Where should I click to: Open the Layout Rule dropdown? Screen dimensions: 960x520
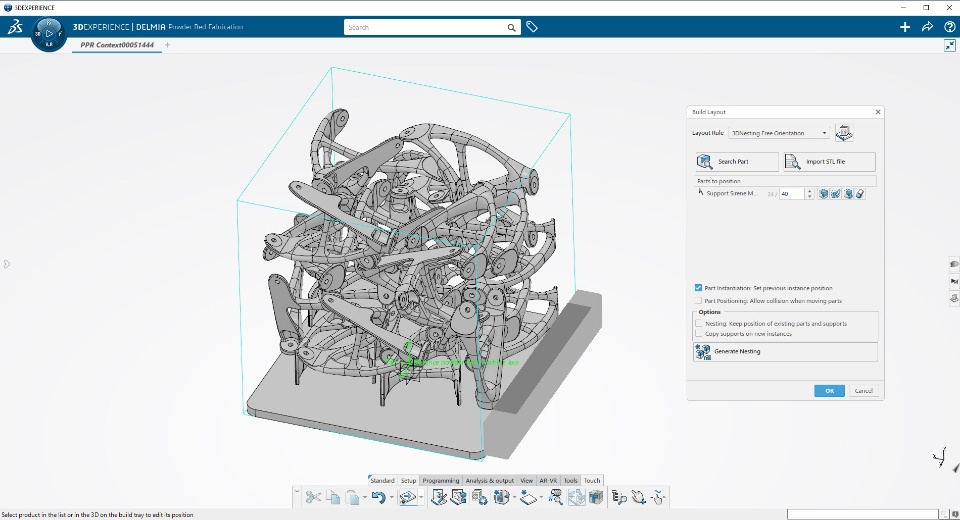coord(779,133)
